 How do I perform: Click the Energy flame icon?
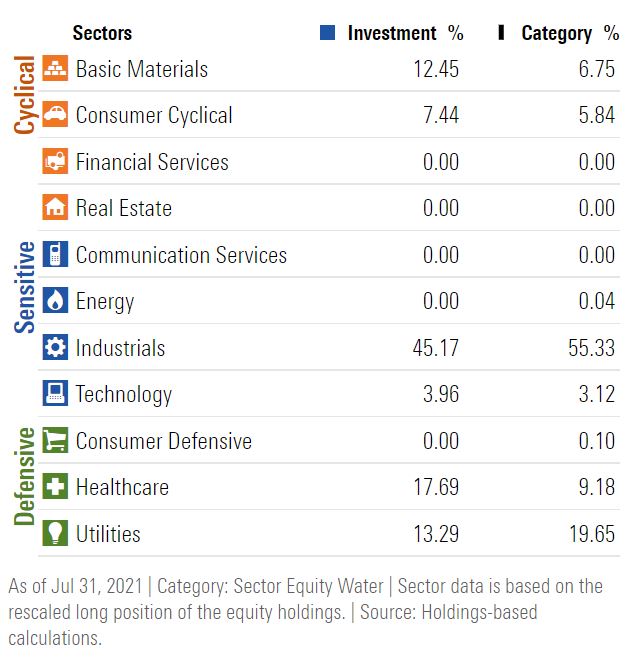(55, 301)
